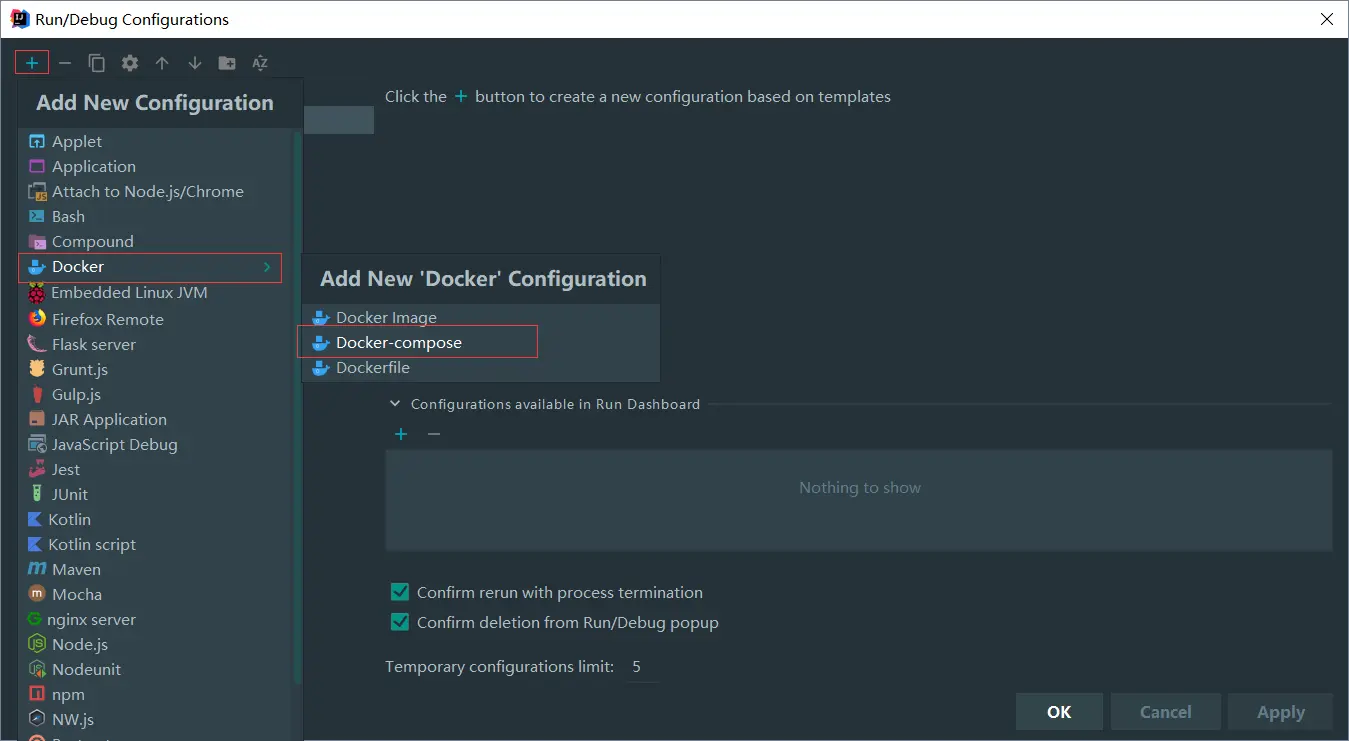Click the Node.js hexagon icon
Viewport: 1349px width, 741px height.
[37, 645]
